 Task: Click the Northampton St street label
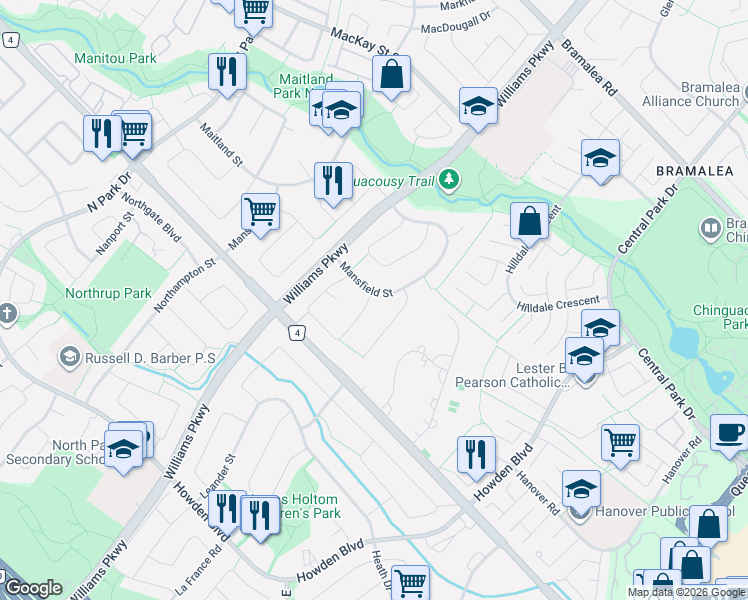coord(185,286)
